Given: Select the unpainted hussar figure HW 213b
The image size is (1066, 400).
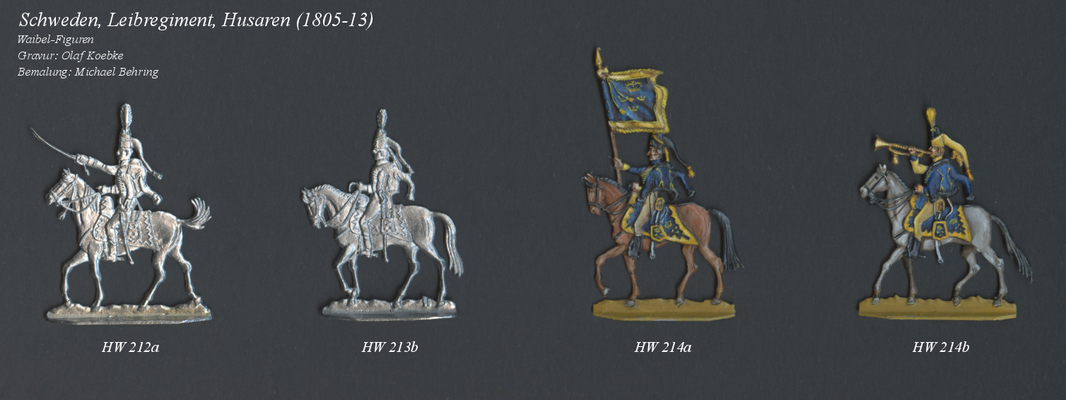Looking at the screenshot, I should click(x=384, y=214).
